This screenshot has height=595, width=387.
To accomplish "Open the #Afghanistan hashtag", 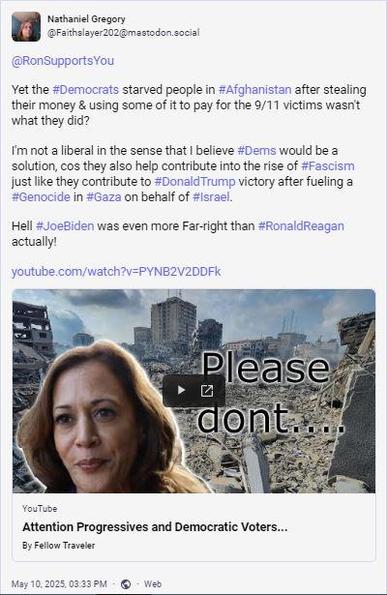I will tap(255, 90).
